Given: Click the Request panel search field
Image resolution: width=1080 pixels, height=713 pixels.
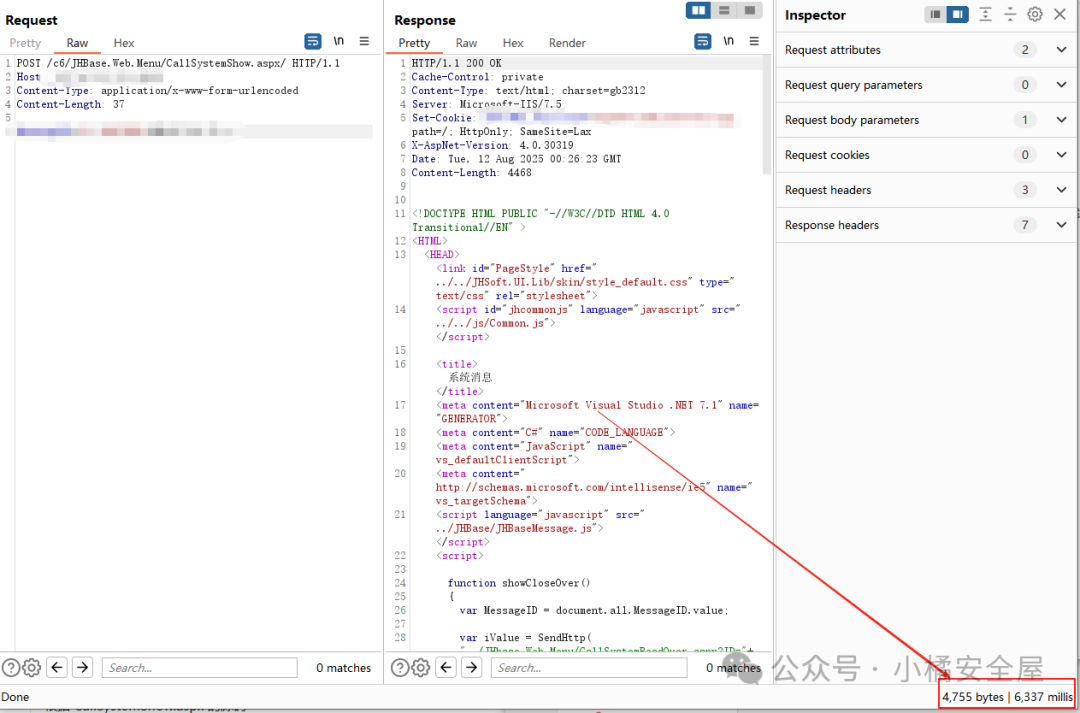Looking at the screenshot, I should [200, 668].
